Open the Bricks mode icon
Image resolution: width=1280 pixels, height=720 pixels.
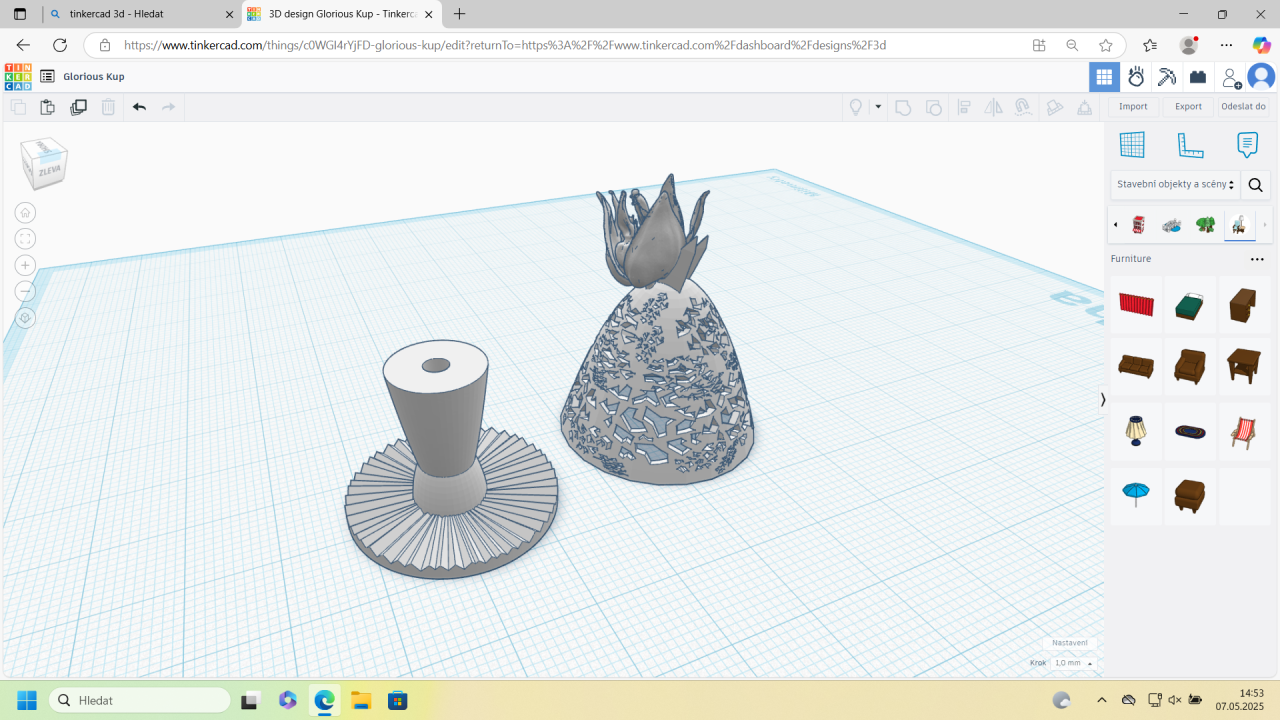pos(1197,76)
